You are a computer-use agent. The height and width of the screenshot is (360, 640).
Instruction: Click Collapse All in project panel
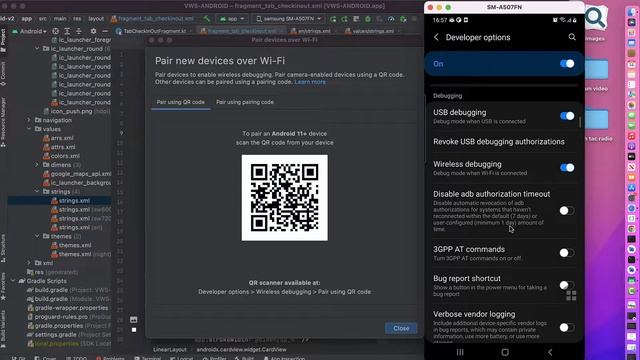[x=79, y=31]
